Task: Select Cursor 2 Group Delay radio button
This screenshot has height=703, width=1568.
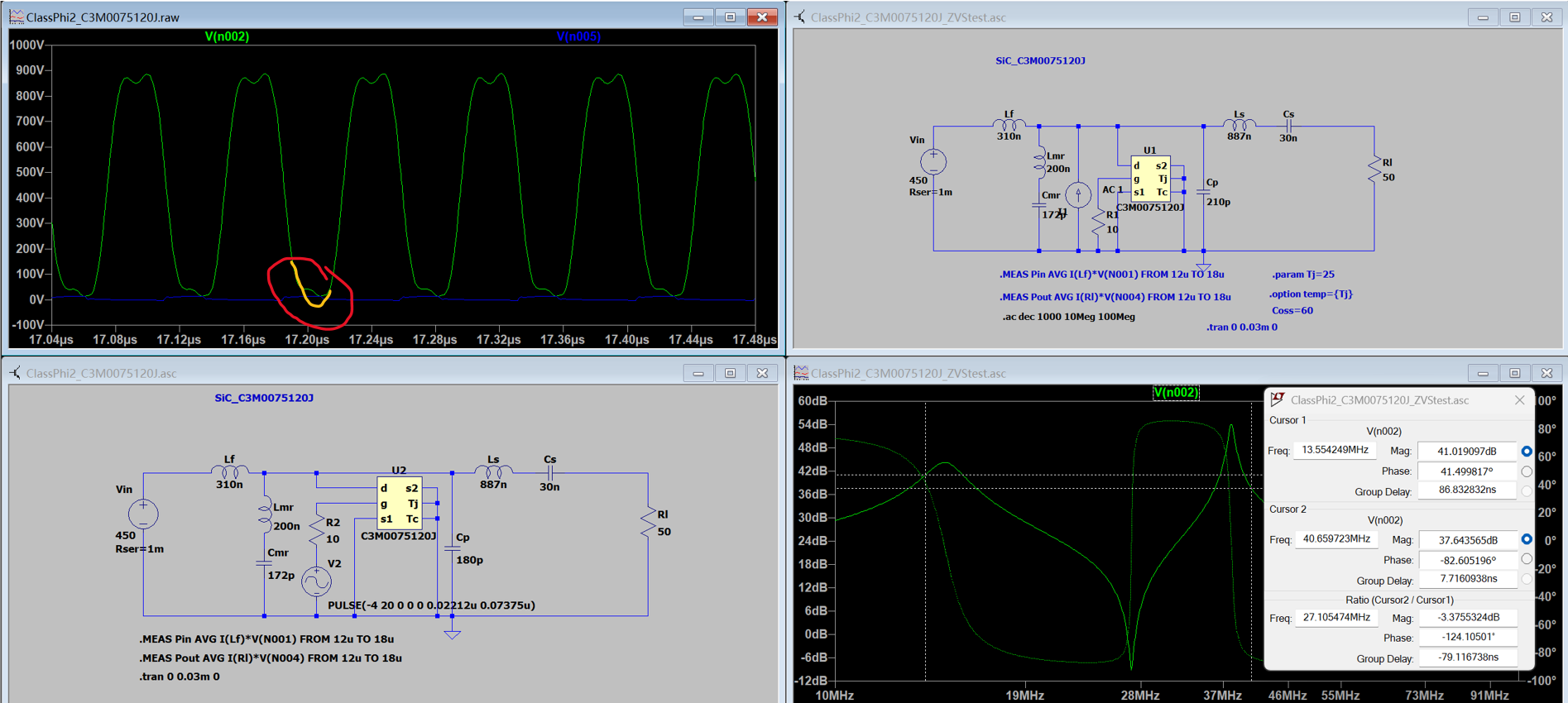Action: coord(1527,579)
